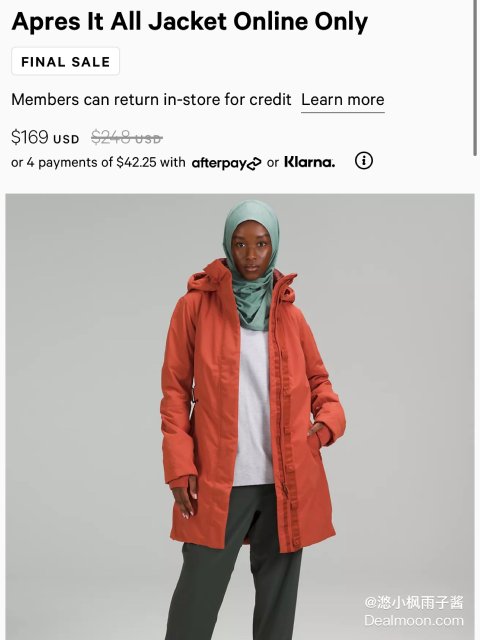Click the Klarna logo

pyautogui.click(x=309, y=162)
